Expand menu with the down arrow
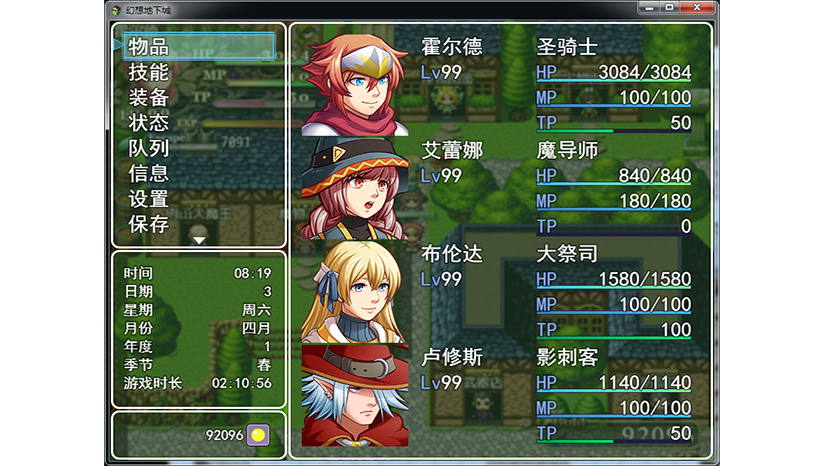824x466 pixels. coord(199,240)
